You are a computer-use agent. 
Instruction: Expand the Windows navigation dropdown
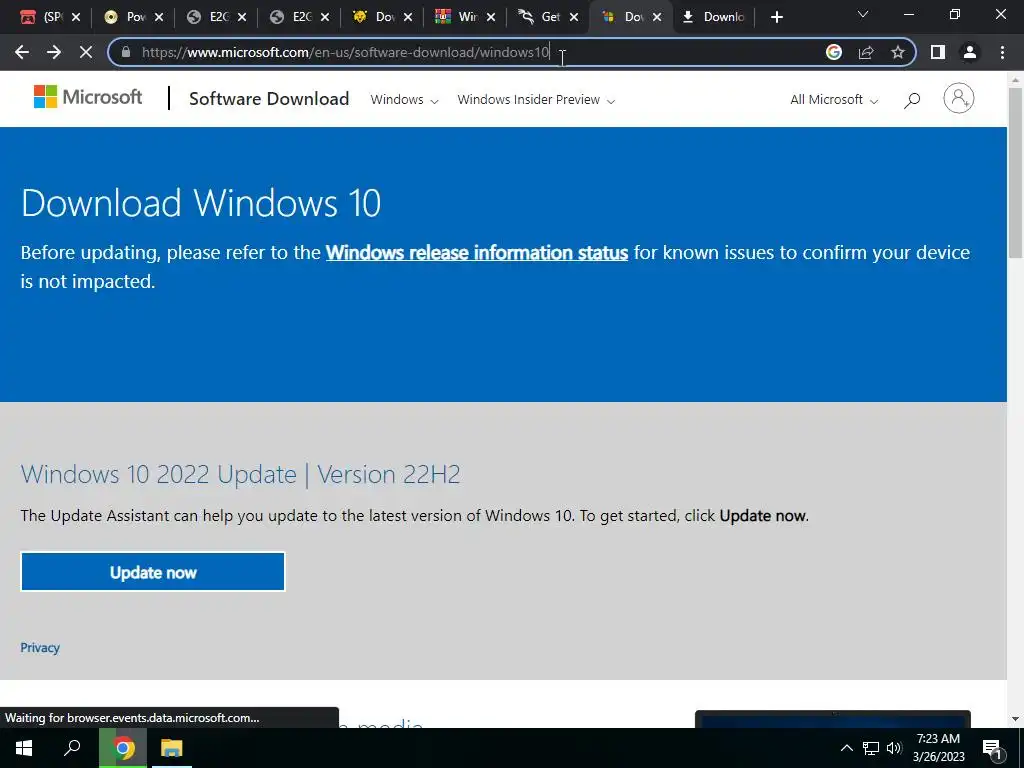click(404, 100)
